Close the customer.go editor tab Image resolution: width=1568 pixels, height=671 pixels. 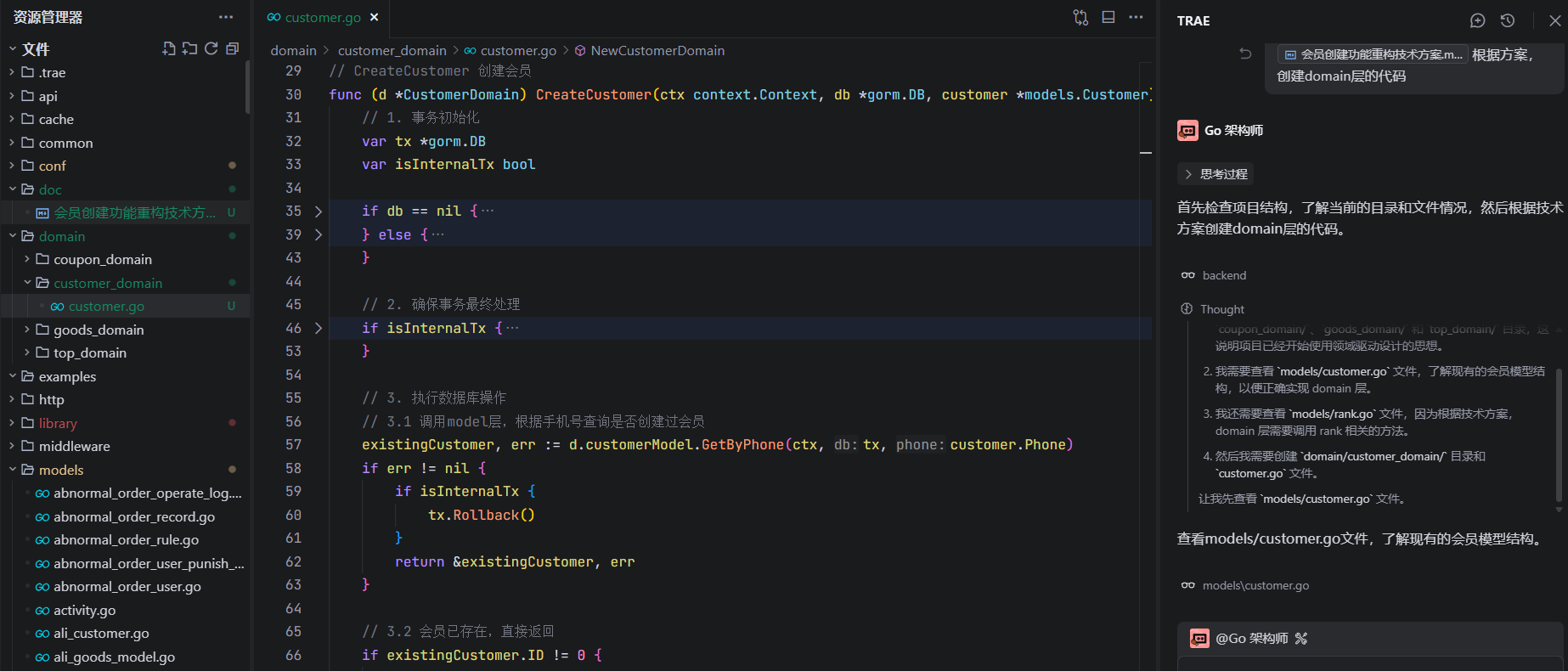click(x=375, y=17)
